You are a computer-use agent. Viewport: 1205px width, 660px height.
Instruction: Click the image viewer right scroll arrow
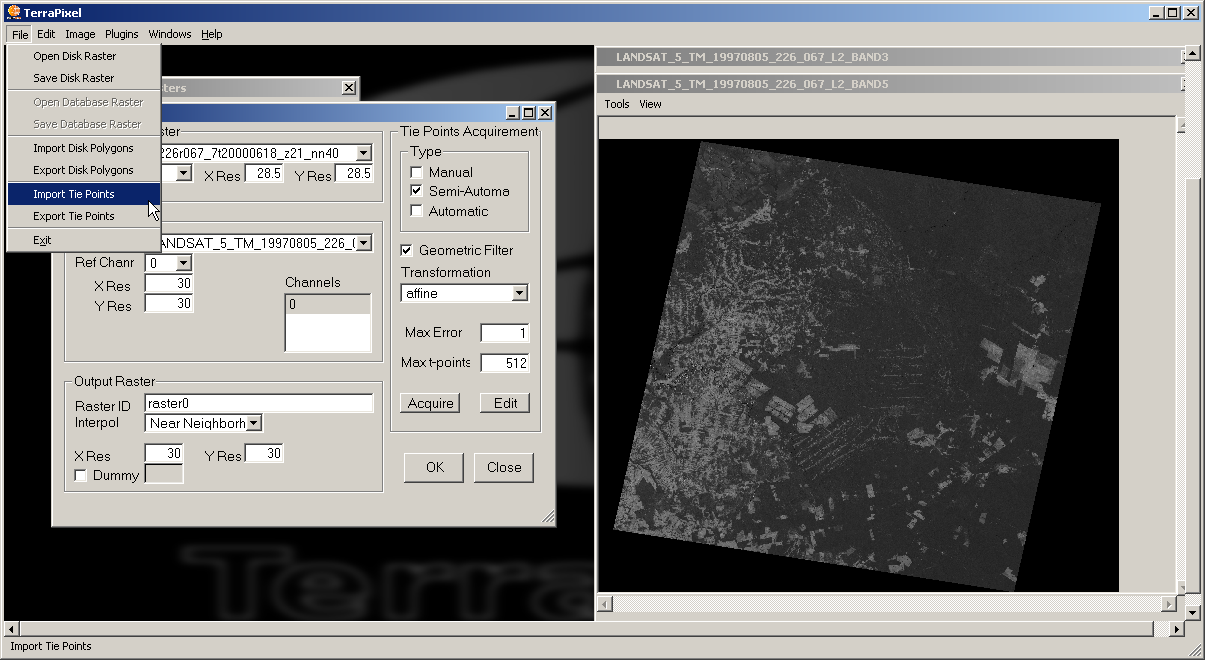[x=1169, y=605]
